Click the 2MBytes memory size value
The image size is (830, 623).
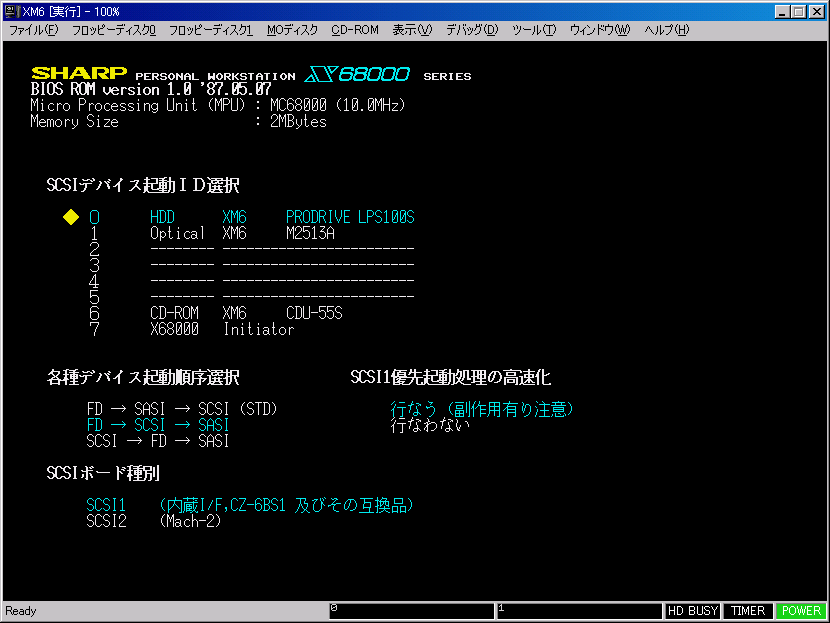point(298,122)
